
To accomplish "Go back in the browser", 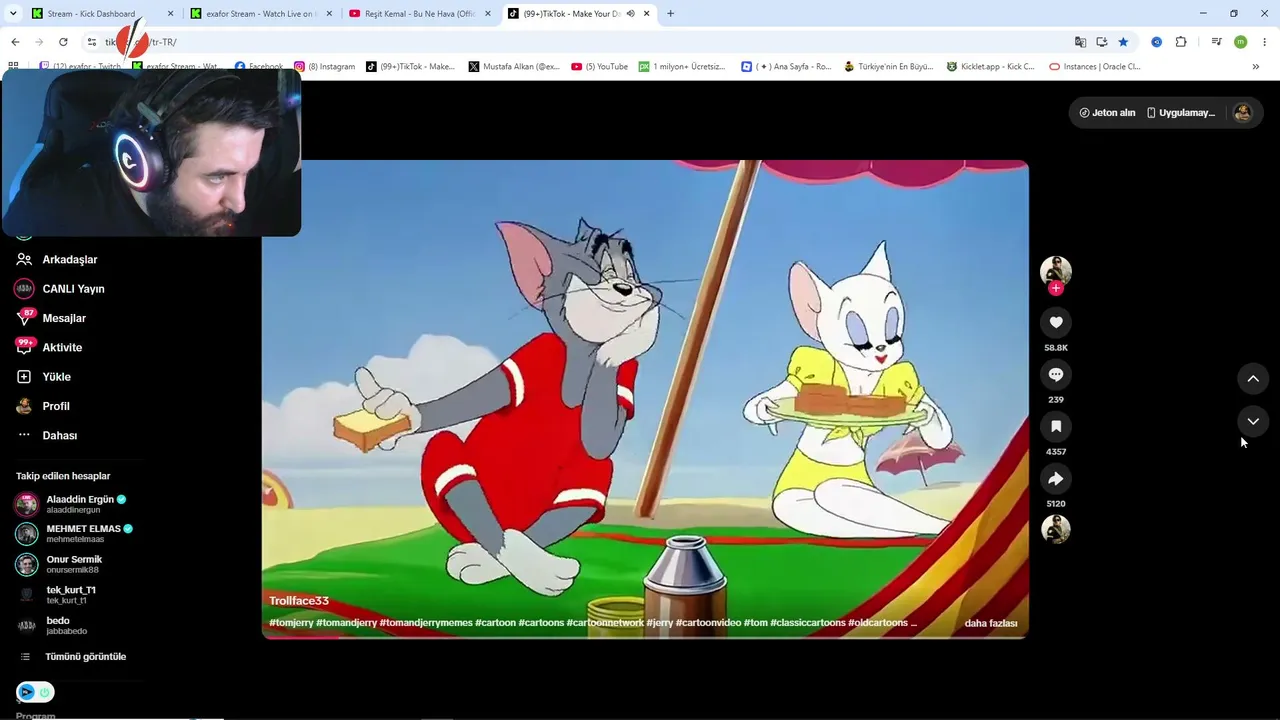I will click(15, 42).
